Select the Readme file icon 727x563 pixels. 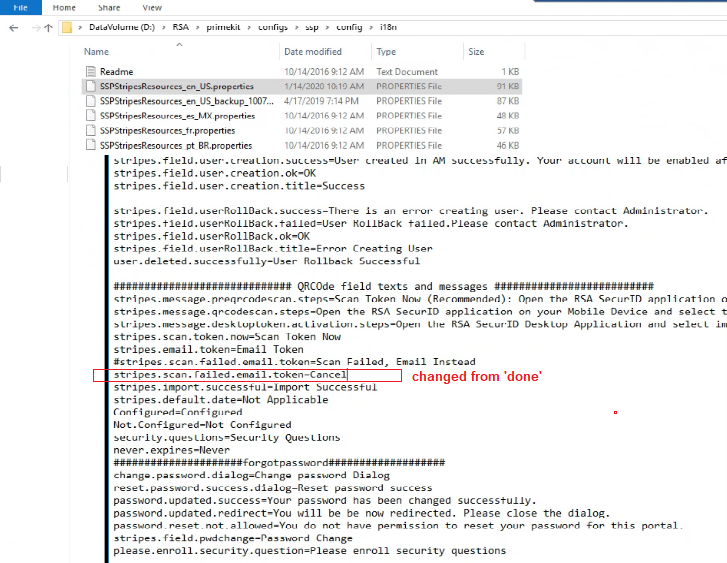(91, 72)
